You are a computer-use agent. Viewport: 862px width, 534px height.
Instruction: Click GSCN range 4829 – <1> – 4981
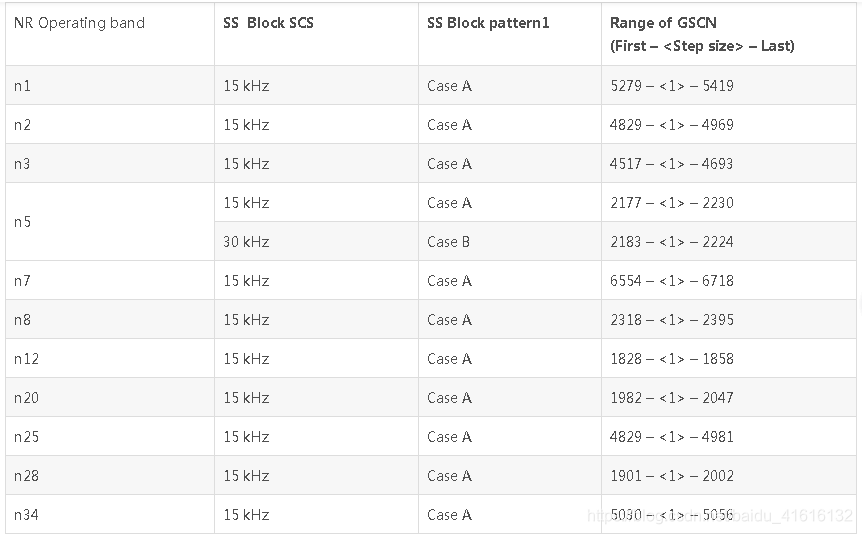click(671, 437)
